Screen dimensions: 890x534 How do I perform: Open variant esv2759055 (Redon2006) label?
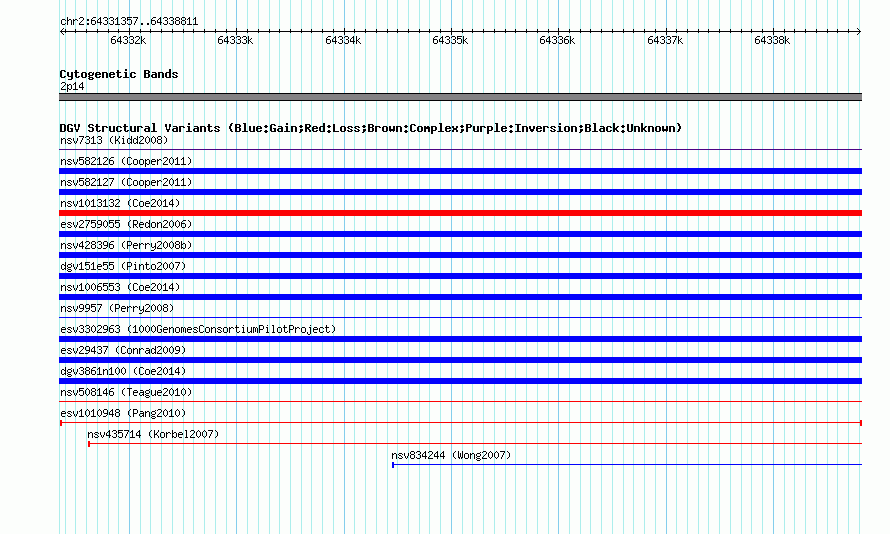[x=126, y=224]
